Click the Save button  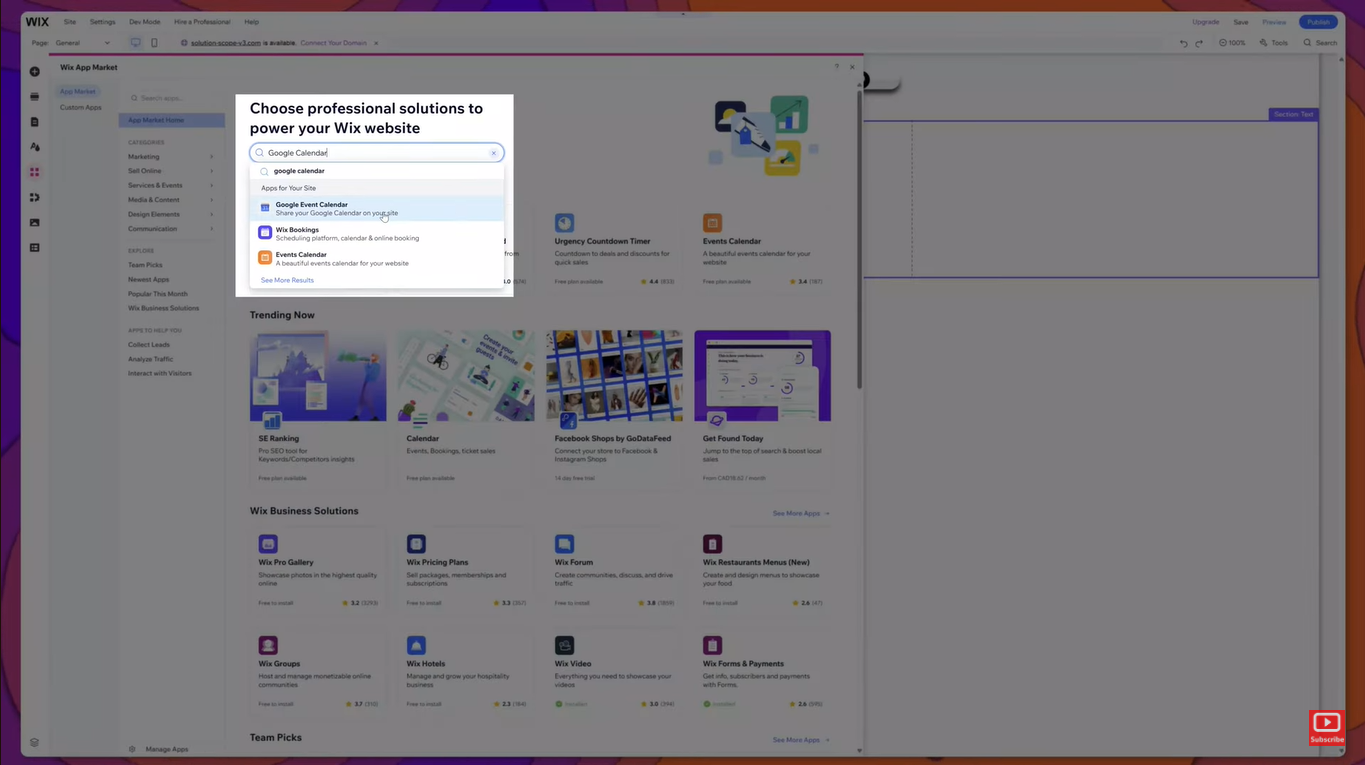point(1241,22)
